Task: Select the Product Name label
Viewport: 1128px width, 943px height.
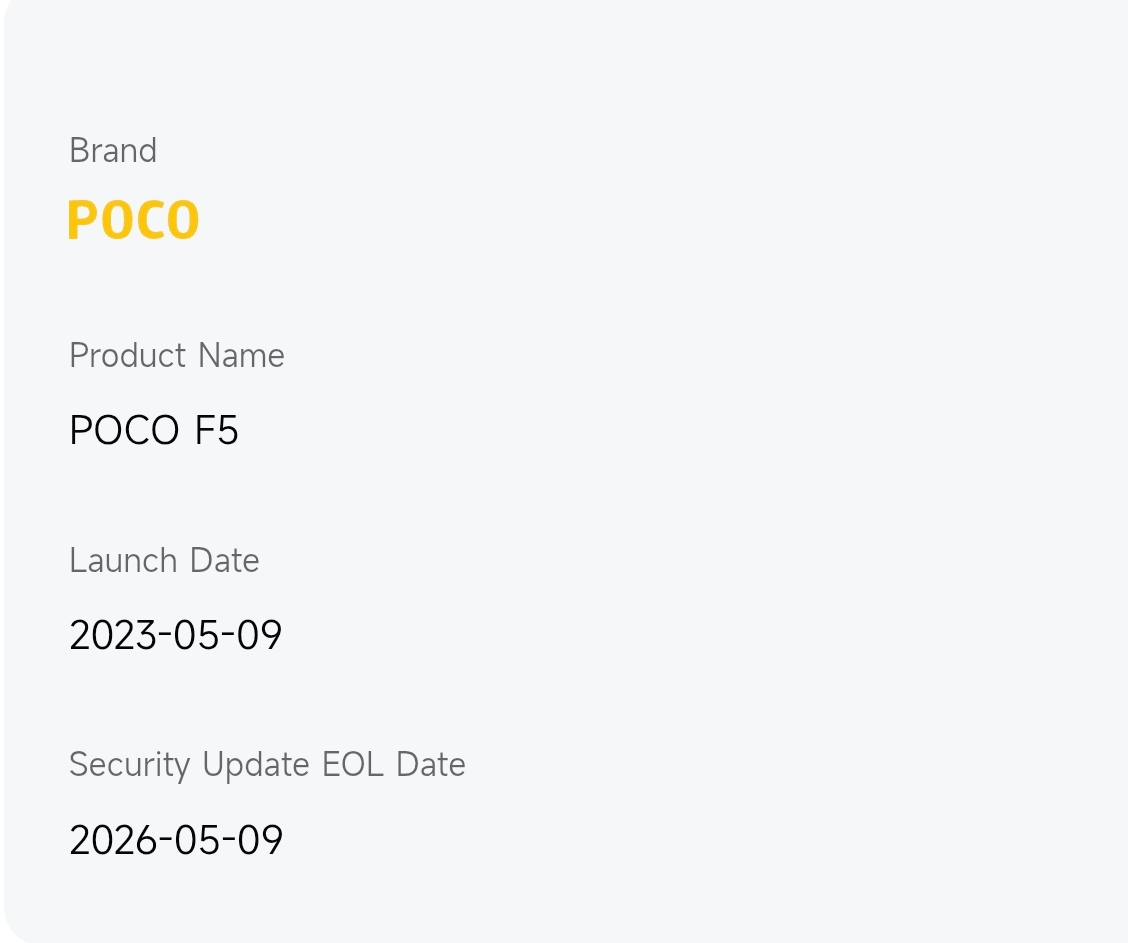Action: [x=177, y=356]
